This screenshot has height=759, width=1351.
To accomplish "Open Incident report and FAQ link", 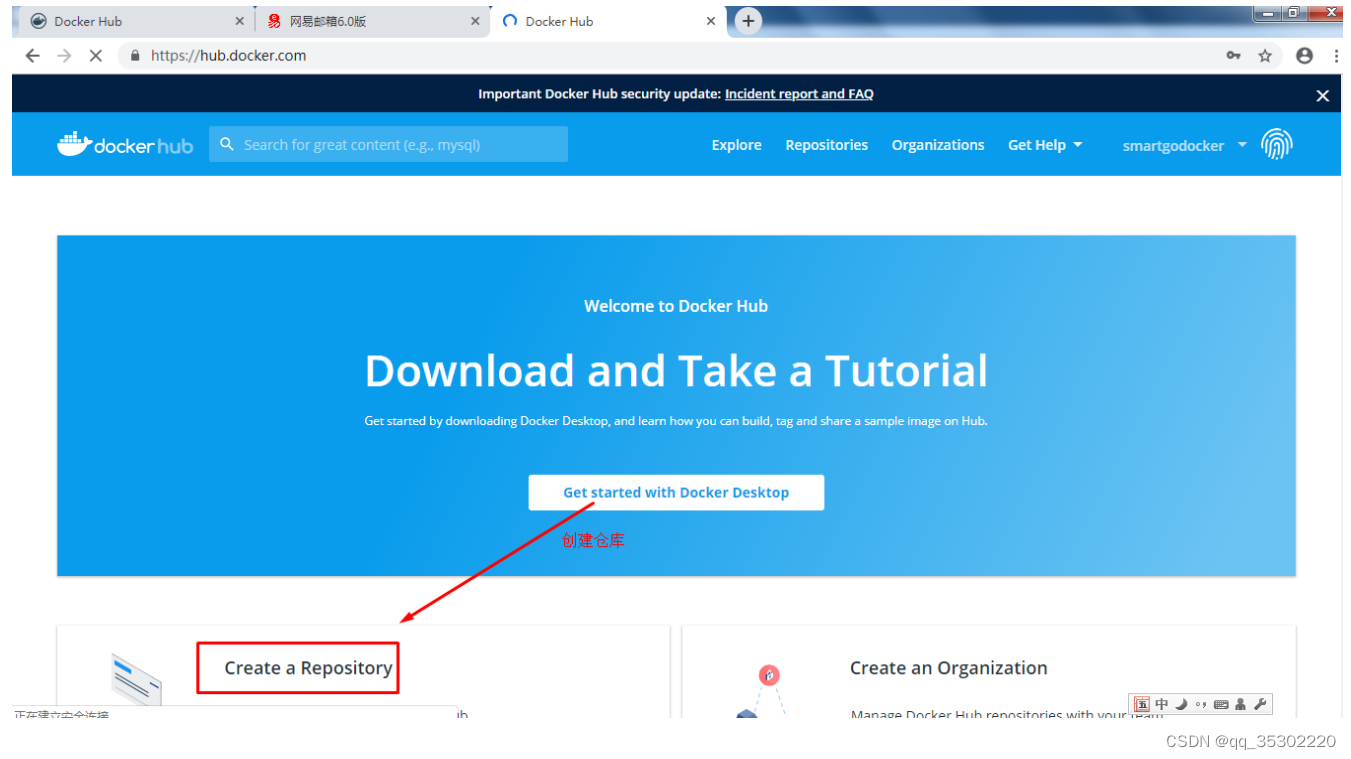I will coord(799,94).
